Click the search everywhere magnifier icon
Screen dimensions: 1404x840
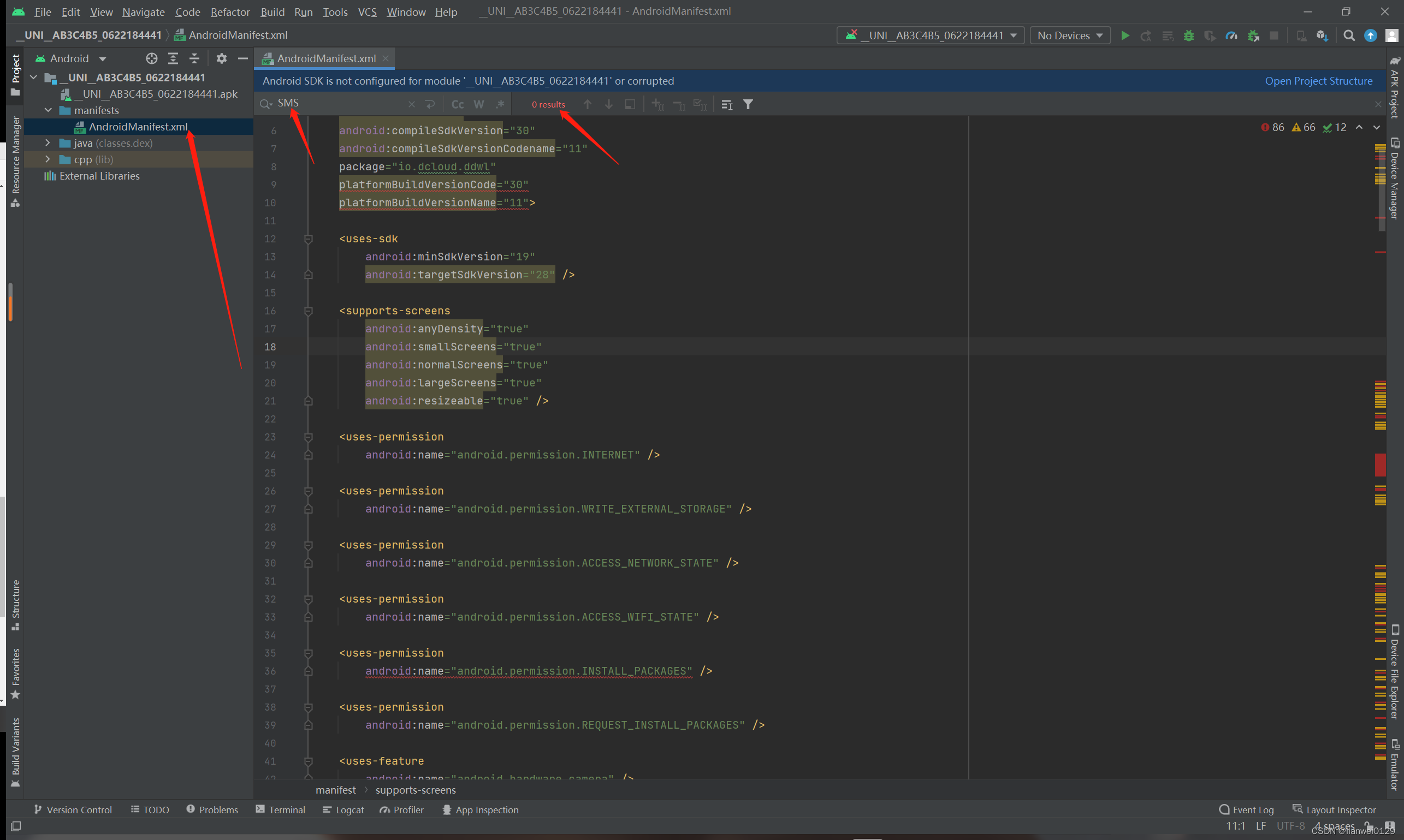(x=1349, y=35)
